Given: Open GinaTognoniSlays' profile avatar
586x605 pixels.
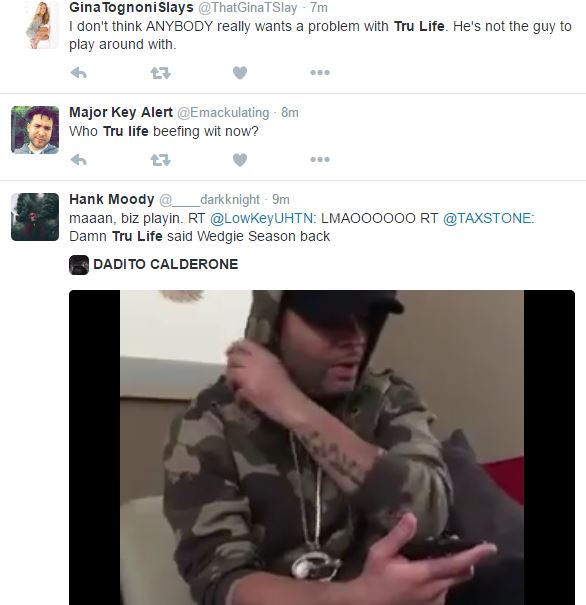Looking at the screenshot, I should (x=42, y=25).
